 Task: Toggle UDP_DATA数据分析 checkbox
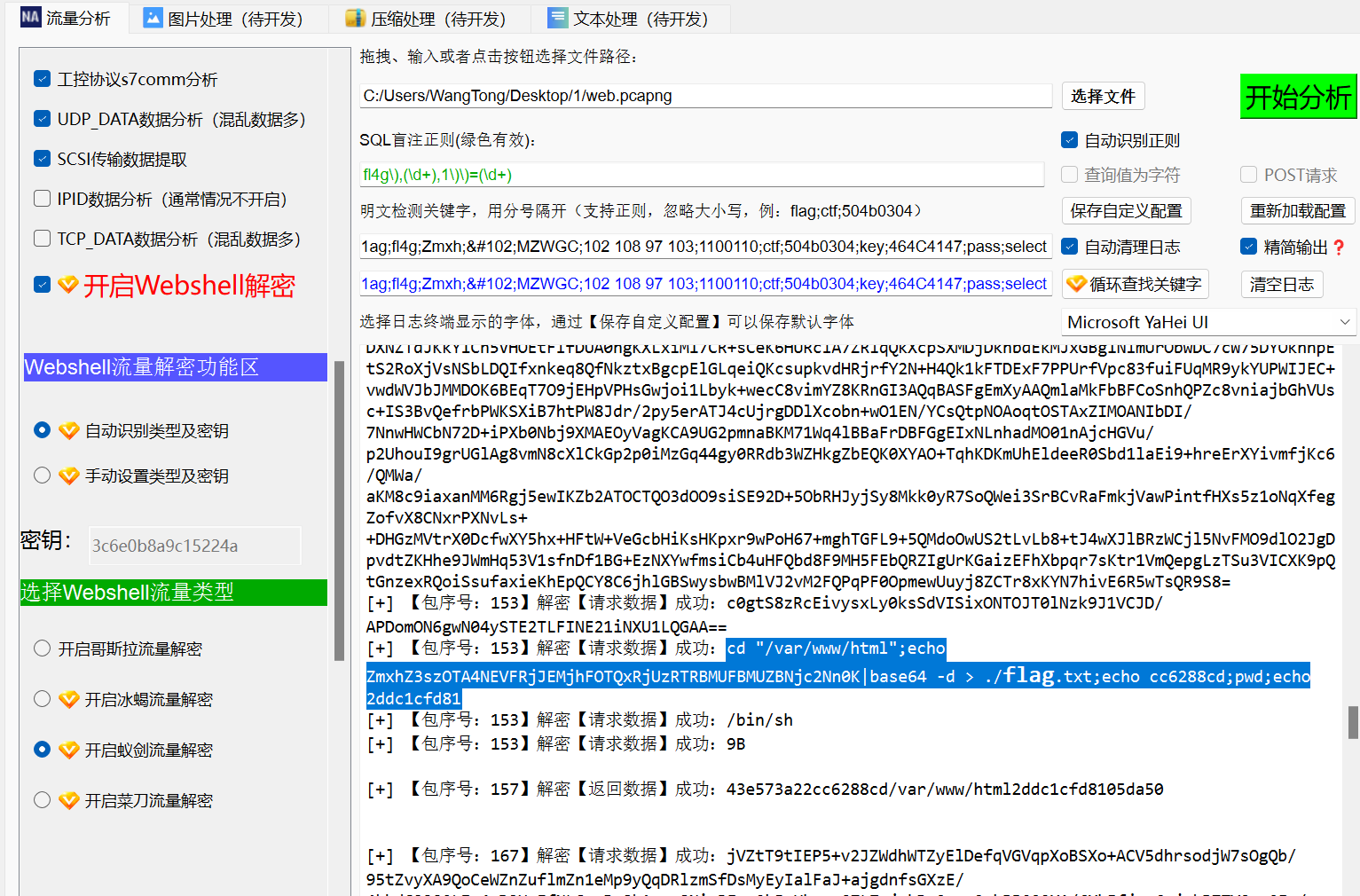pyautogui.click(x=42, y=119)
